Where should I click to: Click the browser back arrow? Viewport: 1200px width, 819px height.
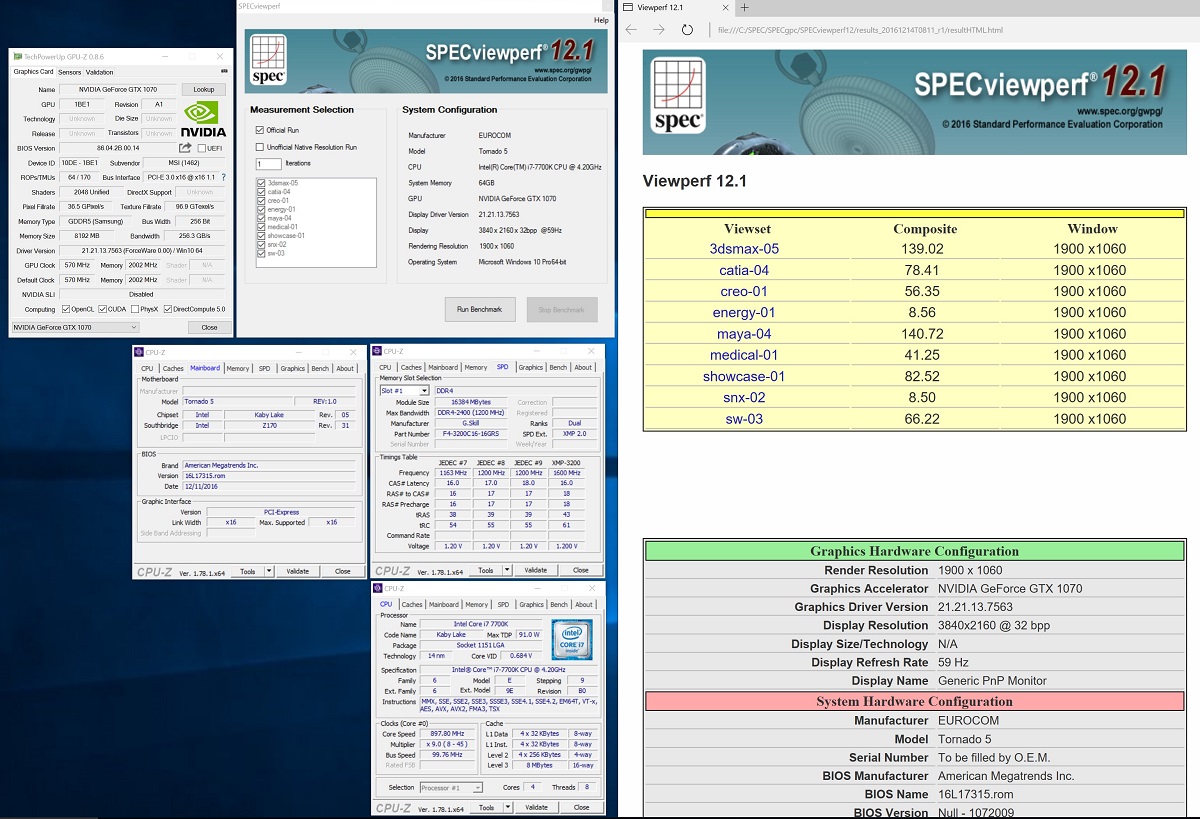click(x=631, y=30)
